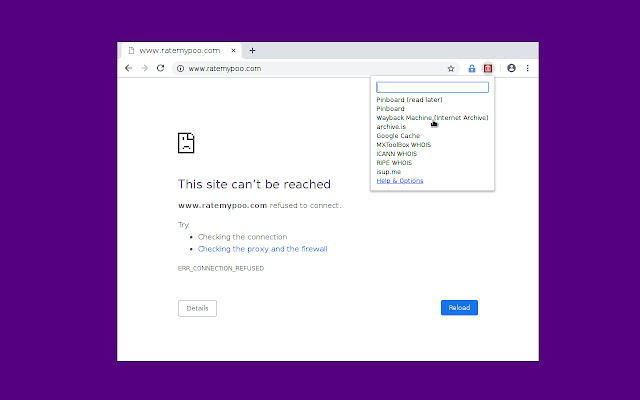The height and width of the screenshot is (400, 640).
Task: Open the Help & Options link
Action: tap(400, 181)
